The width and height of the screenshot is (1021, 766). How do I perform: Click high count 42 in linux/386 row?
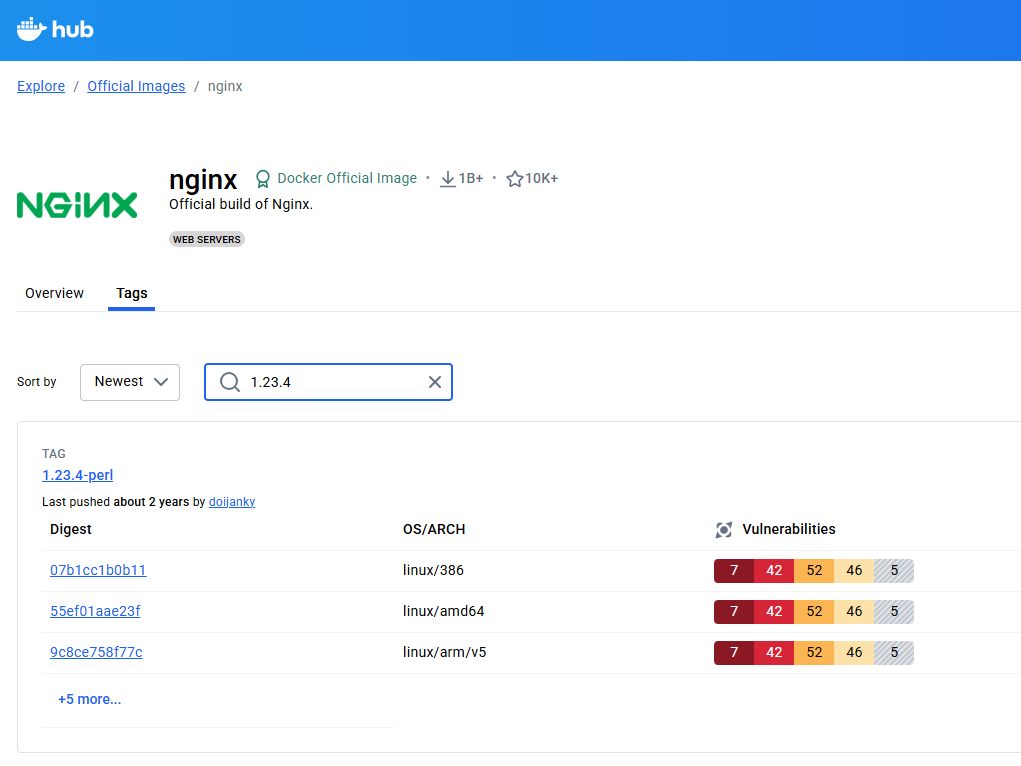tap(774, 571)
